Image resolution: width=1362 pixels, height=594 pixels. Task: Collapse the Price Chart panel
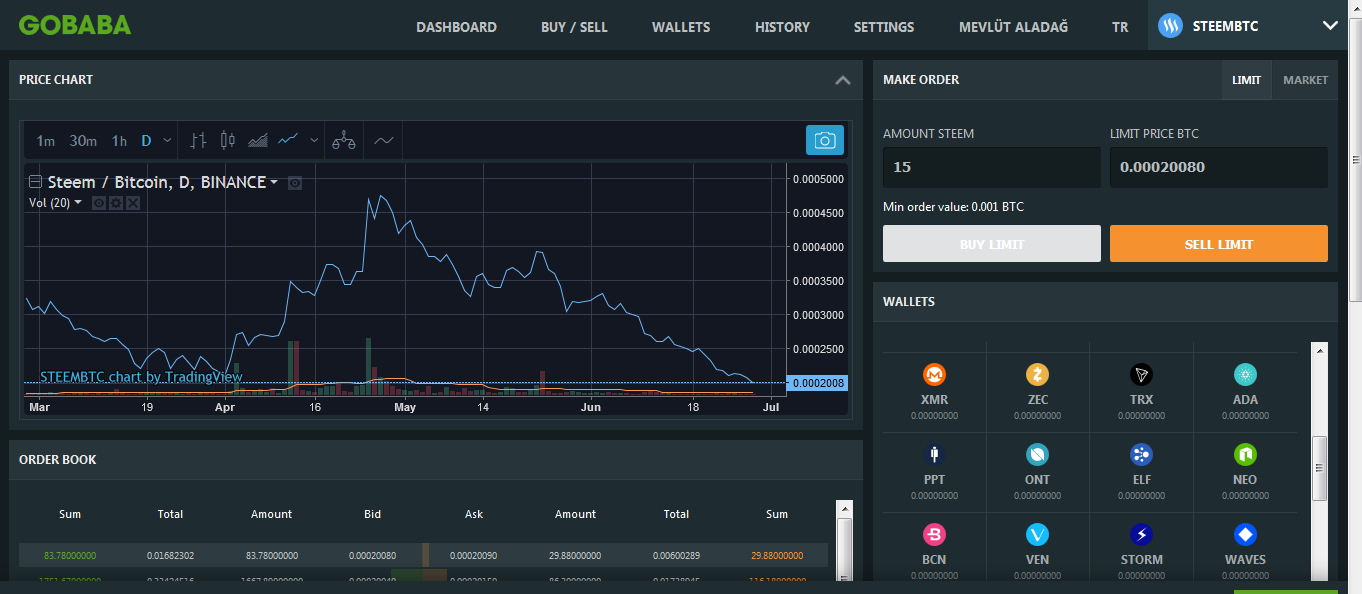(842, 80)
